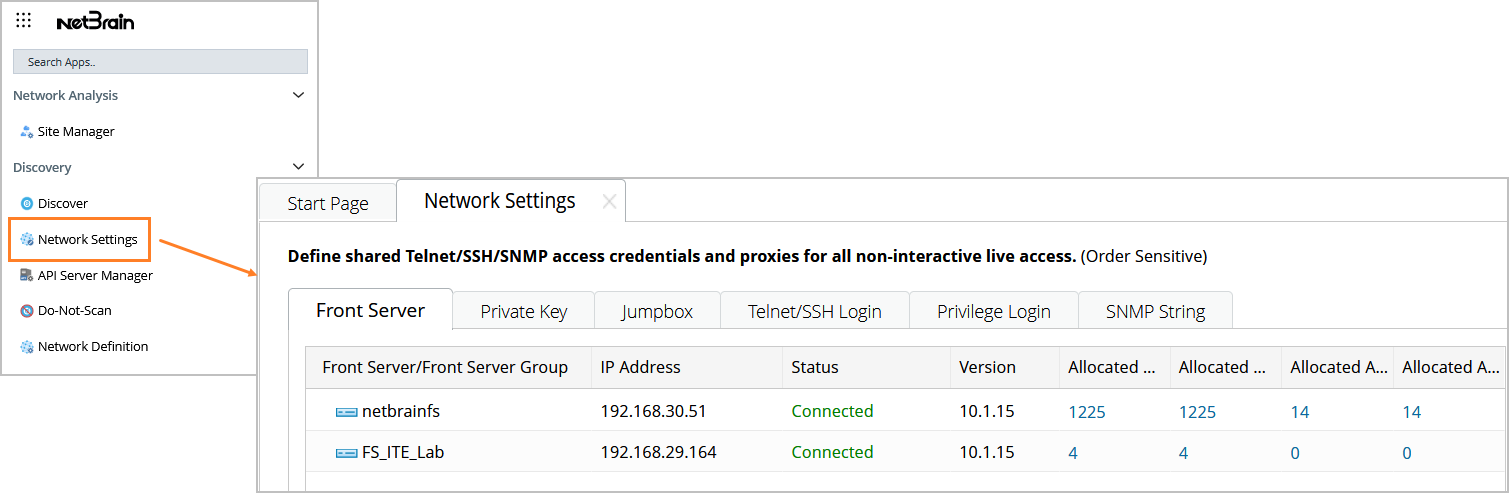Click the Do-Not-Scan icon

point(27,311)
